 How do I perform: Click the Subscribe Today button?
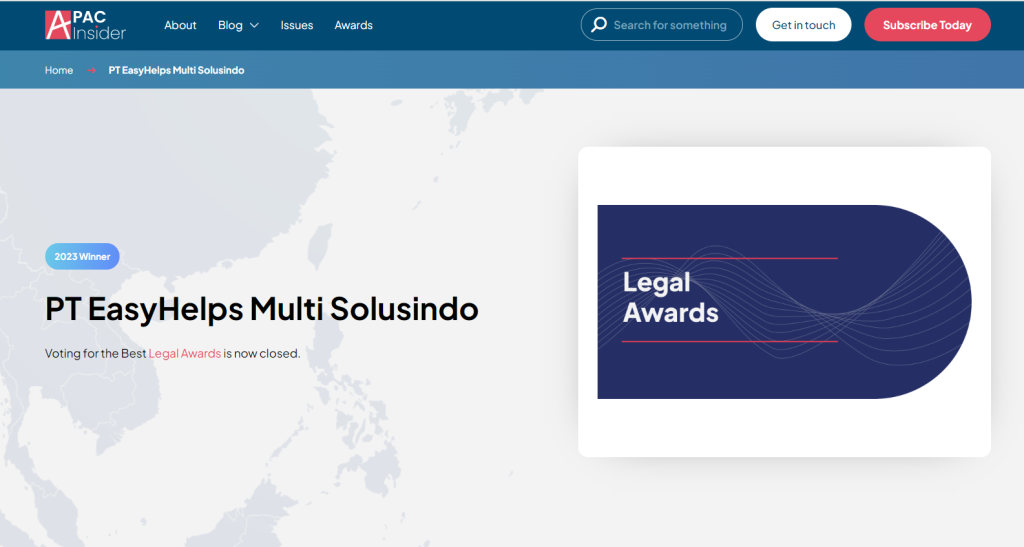pyautogui.click(x=927, y=25)
